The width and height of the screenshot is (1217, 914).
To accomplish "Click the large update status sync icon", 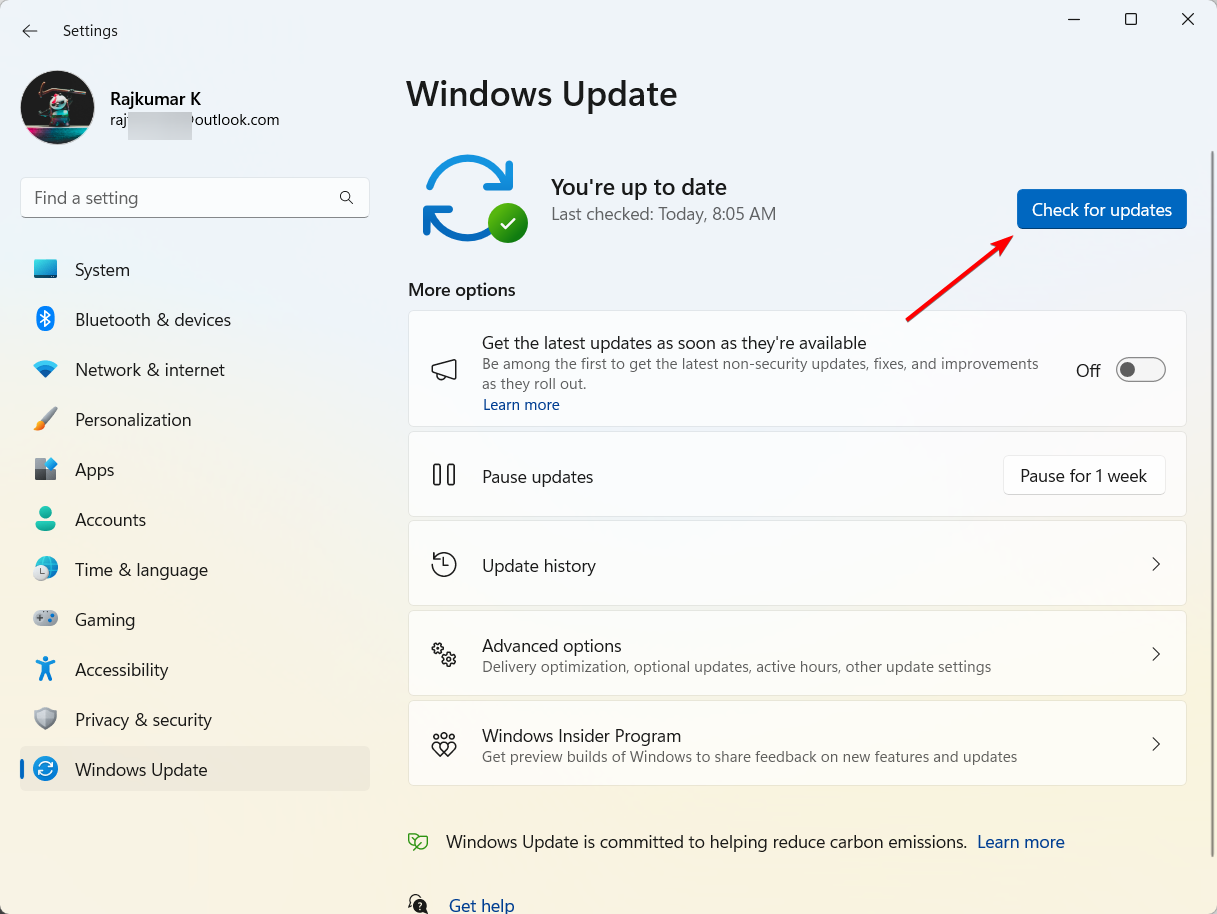I will 475,199.
